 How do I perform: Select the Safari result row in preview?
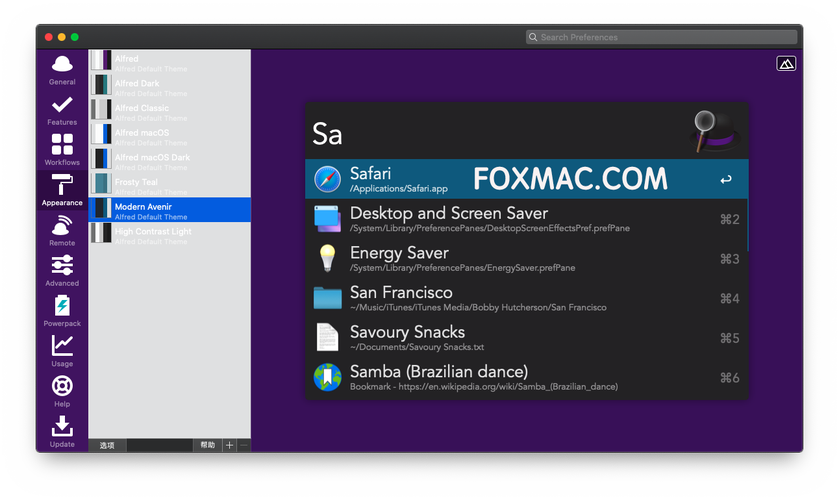pyautogui.click(x=526, y=180)
